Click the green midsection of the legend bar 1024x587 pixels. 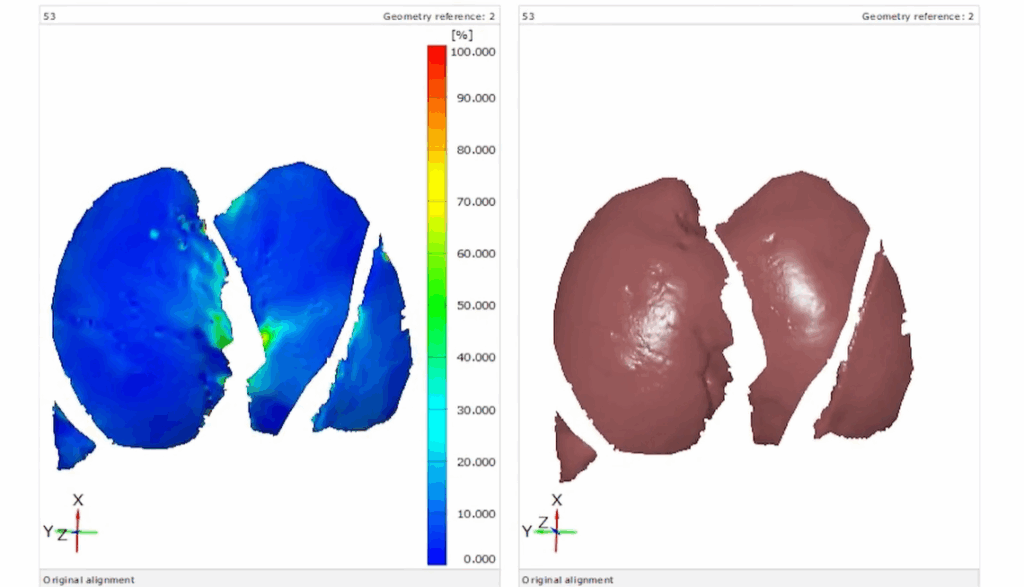tap(436, 300)
